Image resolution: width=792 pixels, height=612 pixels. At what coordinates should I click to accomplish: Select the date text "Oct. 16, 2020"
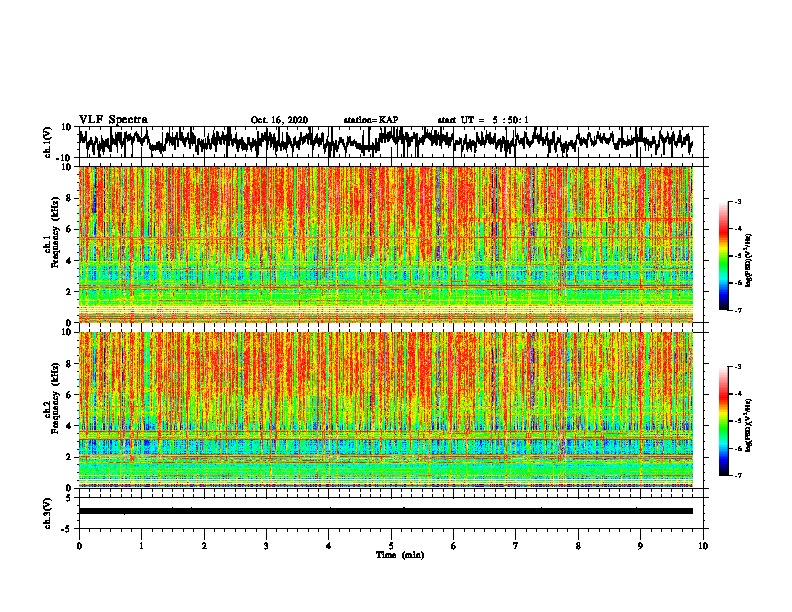279,120
